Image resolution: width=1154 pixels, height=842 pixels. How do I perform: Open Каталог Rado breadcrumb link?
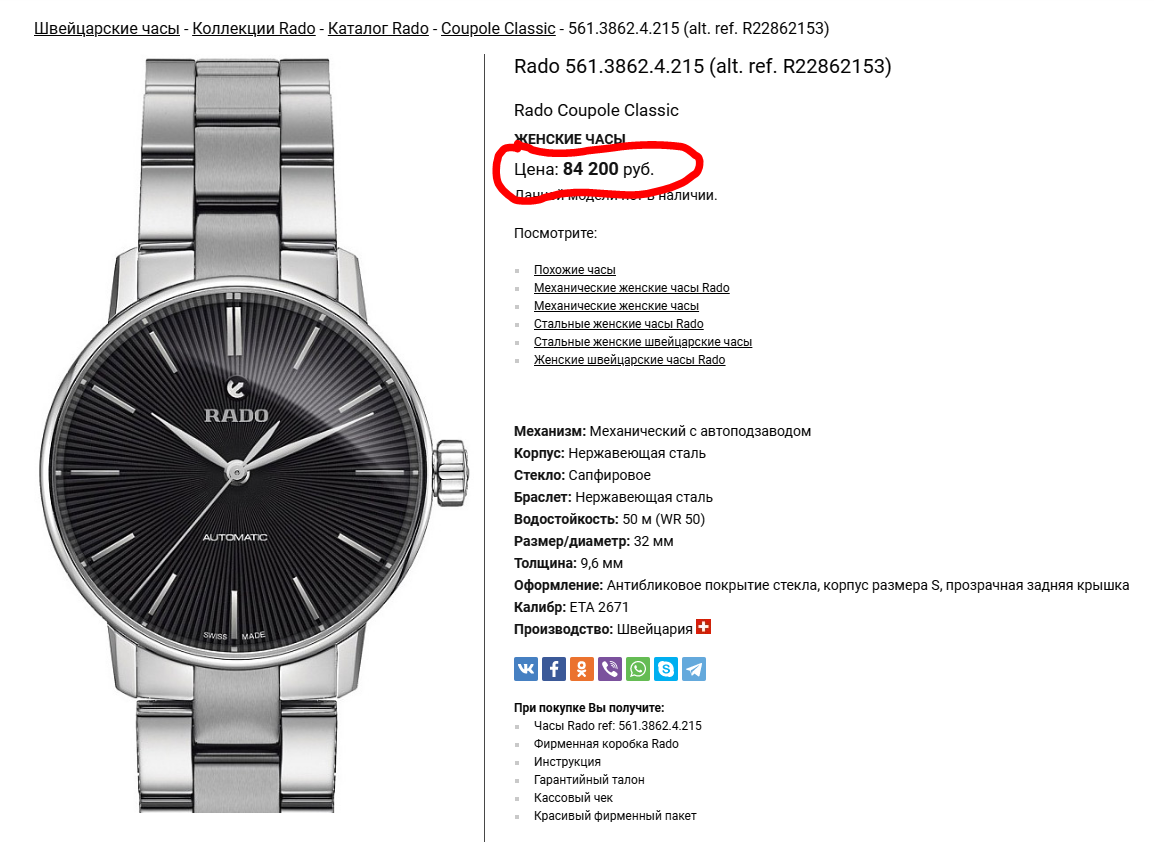378,29
